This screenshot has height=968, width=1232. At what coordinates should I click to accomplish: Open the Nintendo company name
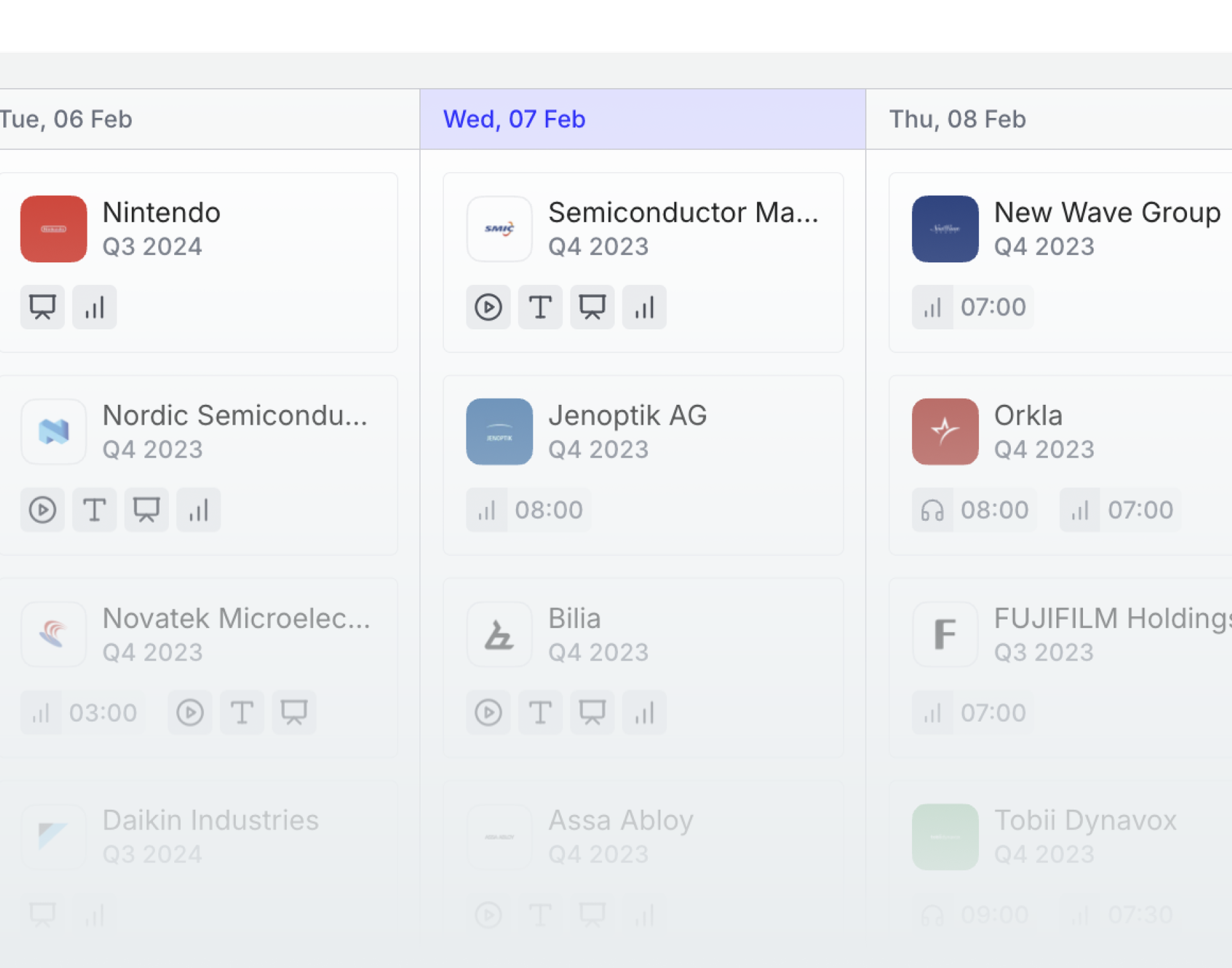[x=161, y=213]
